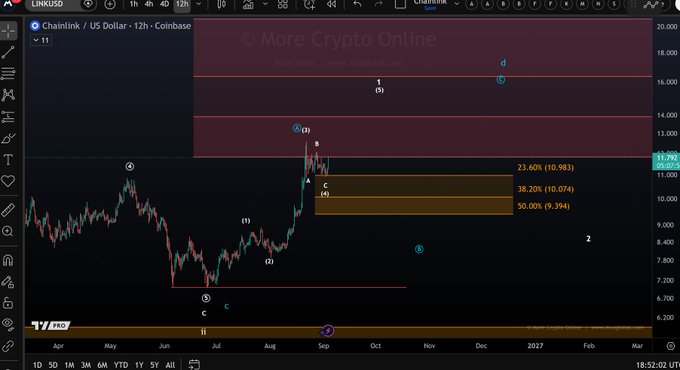Click the 18:52:02 UTC timezone clock
Image resolution: width=680 pixels, height=370 pixels.
[657, 365]
